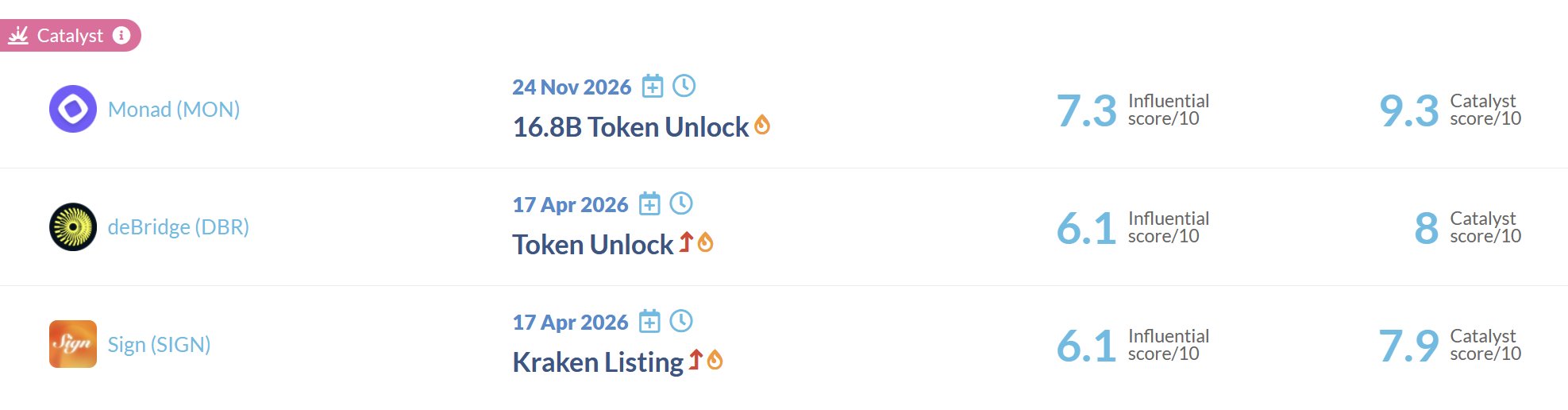Add deBridge Token Unlock to calendar
The width and height of the screenshot is (1568, 410).
(649, 203)
